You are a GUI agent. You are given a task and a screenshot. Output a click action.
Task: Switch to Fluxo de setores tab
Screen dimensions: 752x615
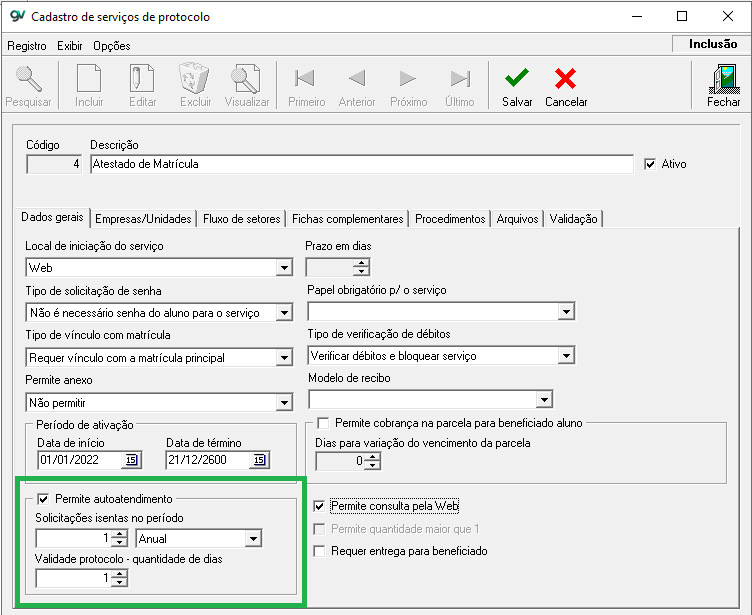coord(242,219)
